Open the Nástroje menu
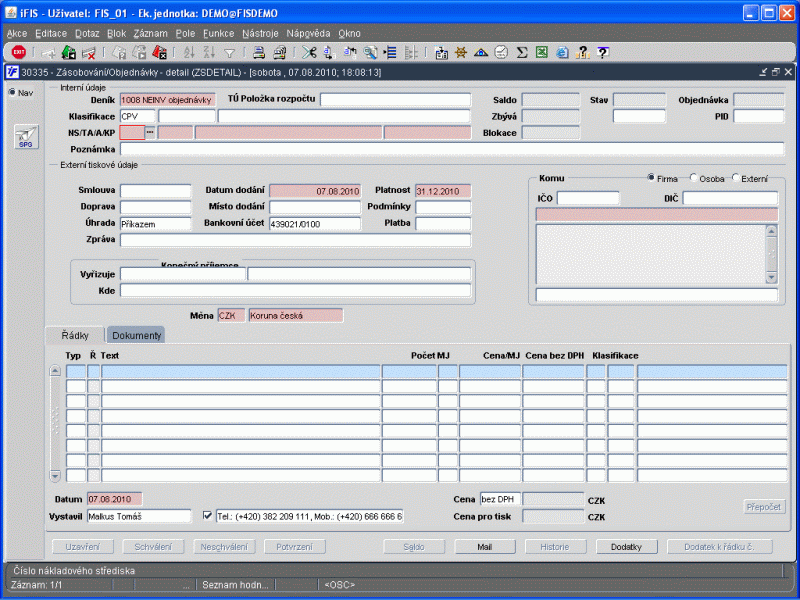Image resolution: width=800 pixels, height=600 pixels. (258, 33)
